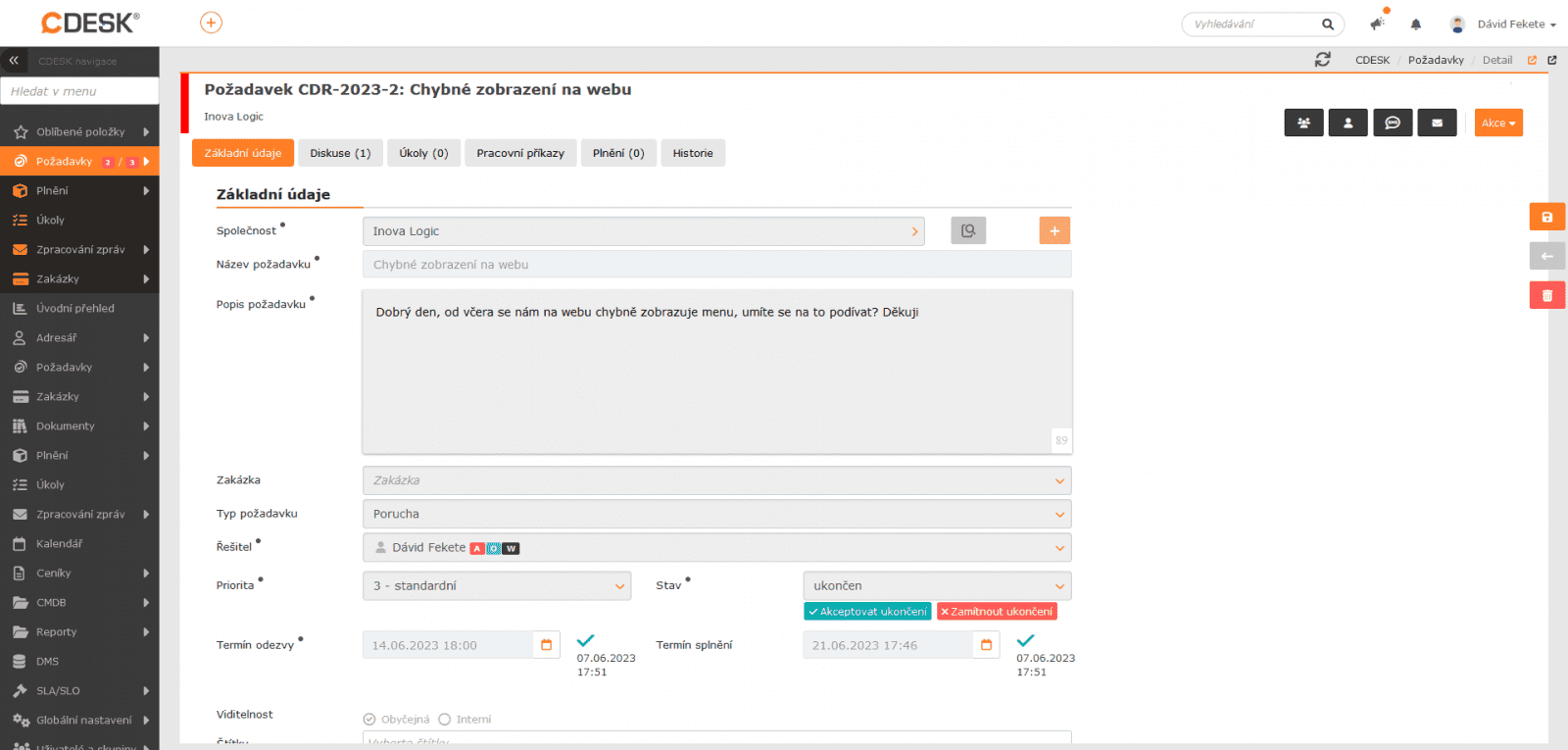Click the CDESK breadcrumb link
Screen dimensions: 1568x750
[x=1372, y=60]
